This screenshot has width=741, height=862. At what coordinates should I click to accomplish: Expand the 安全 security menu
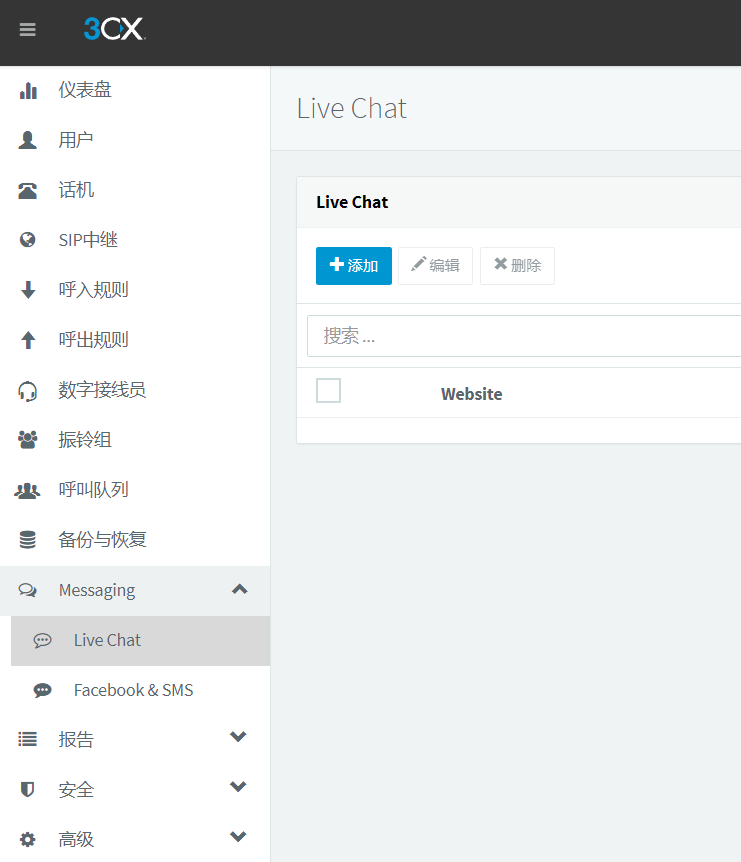238,787
